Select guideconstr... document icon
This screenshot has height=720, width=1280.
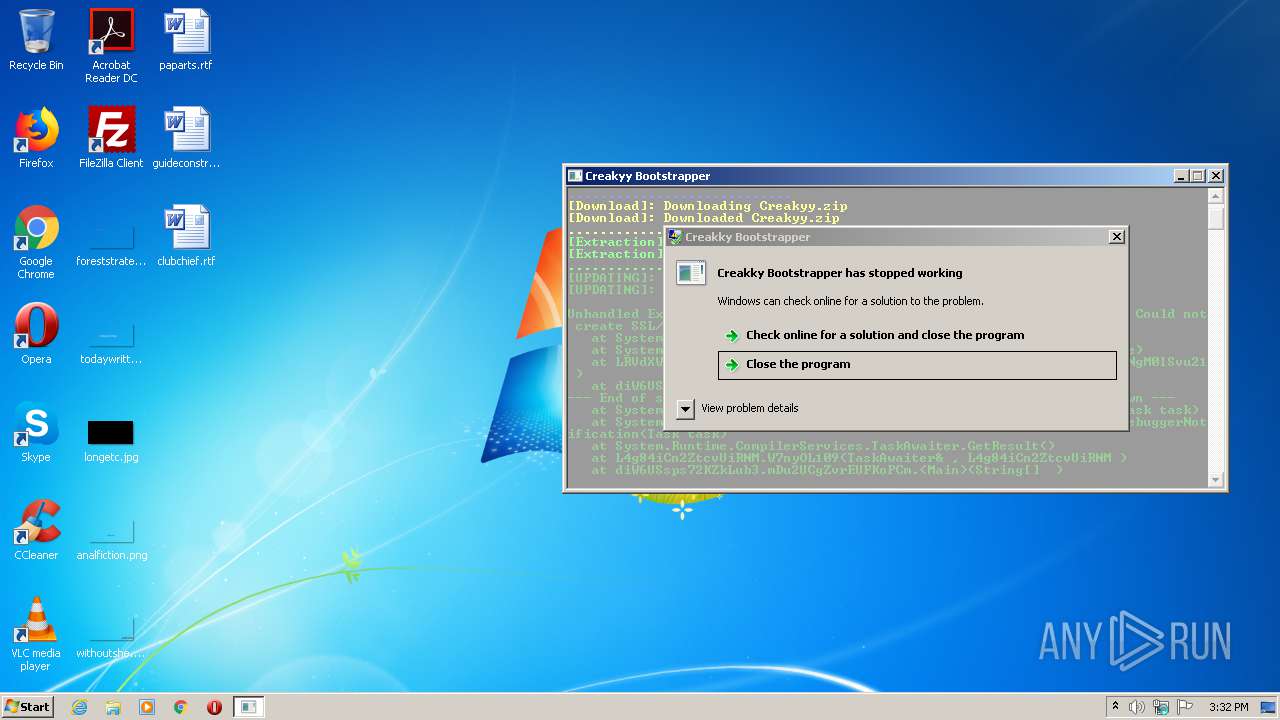tap(186, 139)
